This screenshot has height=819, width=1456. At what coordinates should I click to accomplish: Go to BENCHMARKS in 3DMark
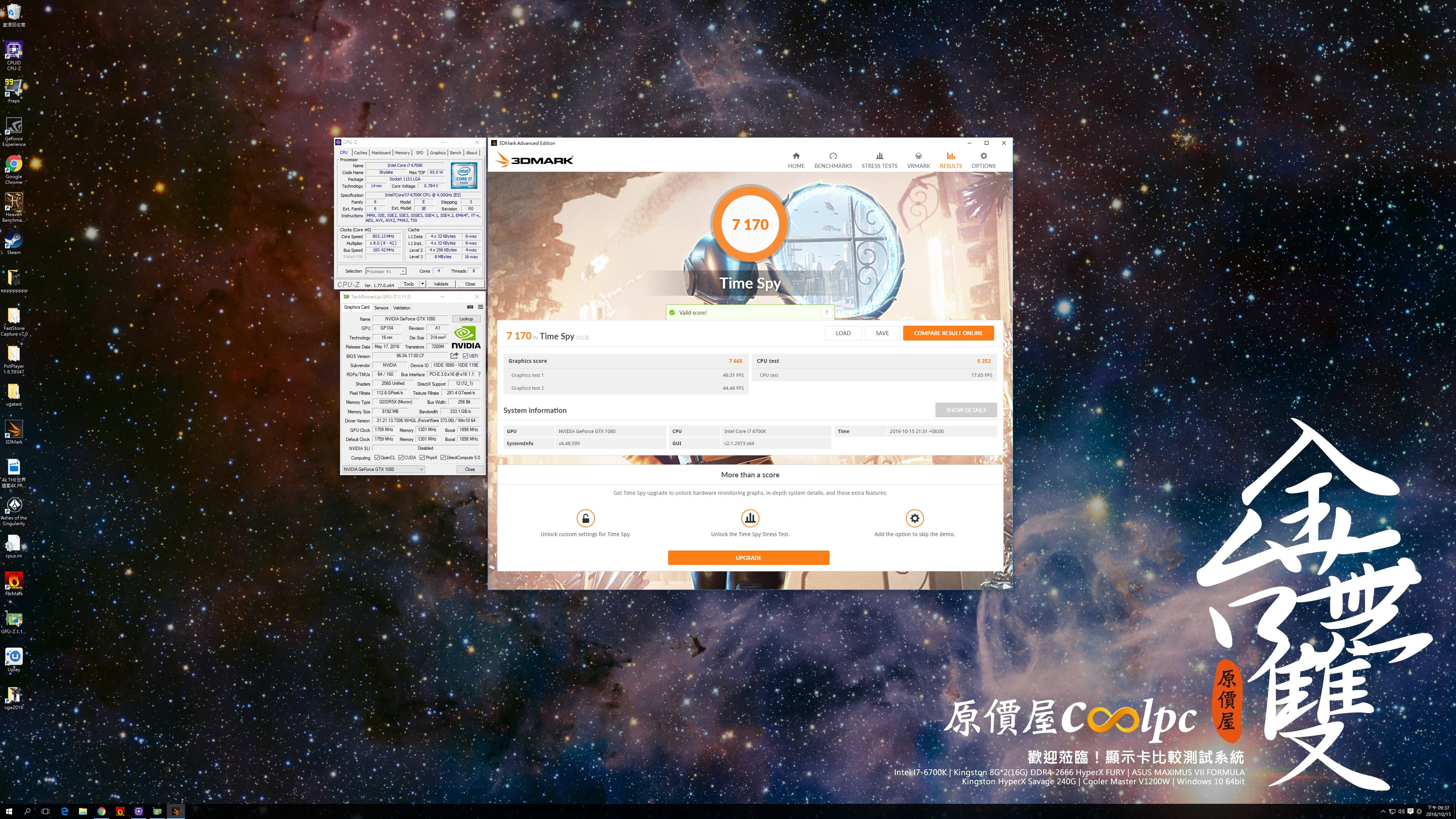pyautogui.click(x=833, y=160)
